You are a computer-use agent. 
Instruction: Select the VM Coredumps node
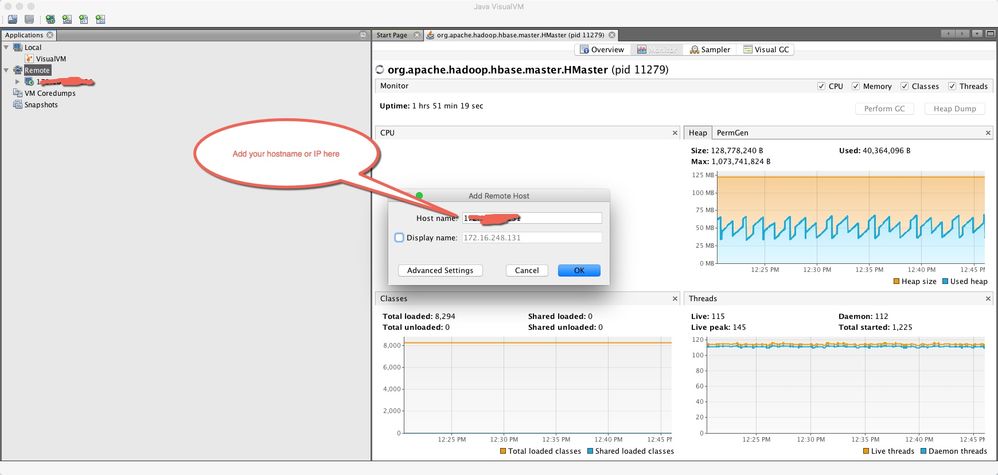click(x=50, y=93)
